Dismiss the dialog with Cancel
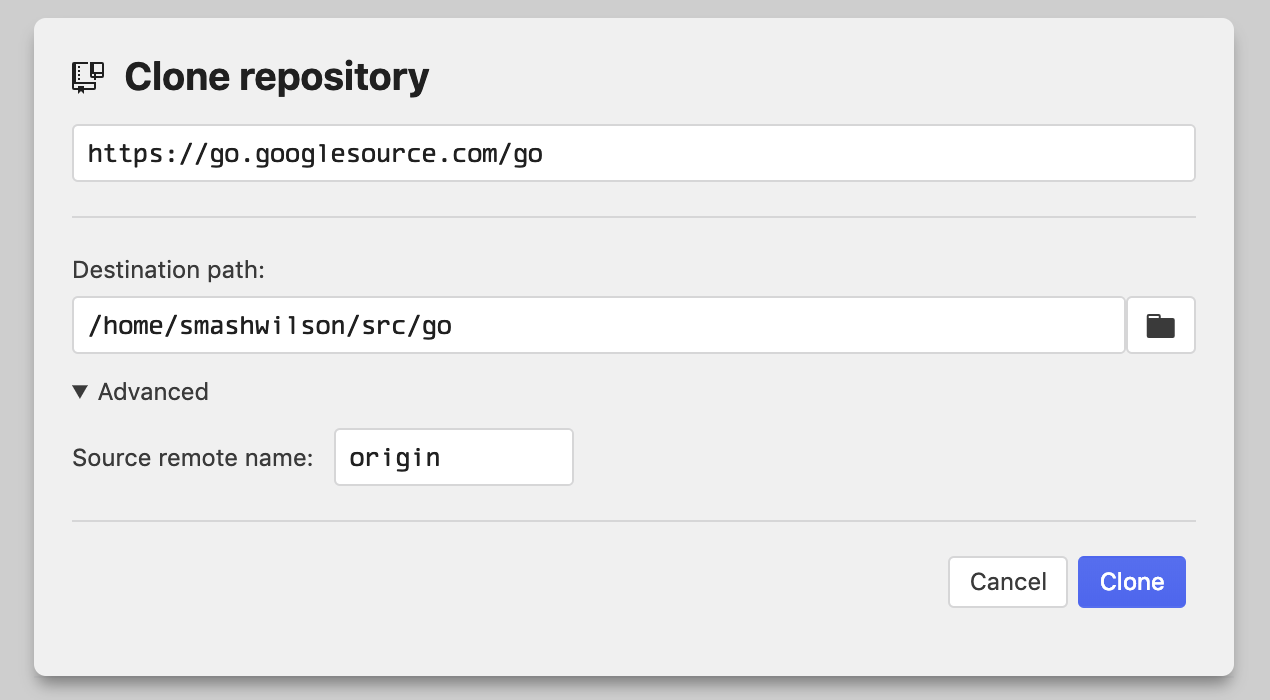 [x=1007, y=581]
